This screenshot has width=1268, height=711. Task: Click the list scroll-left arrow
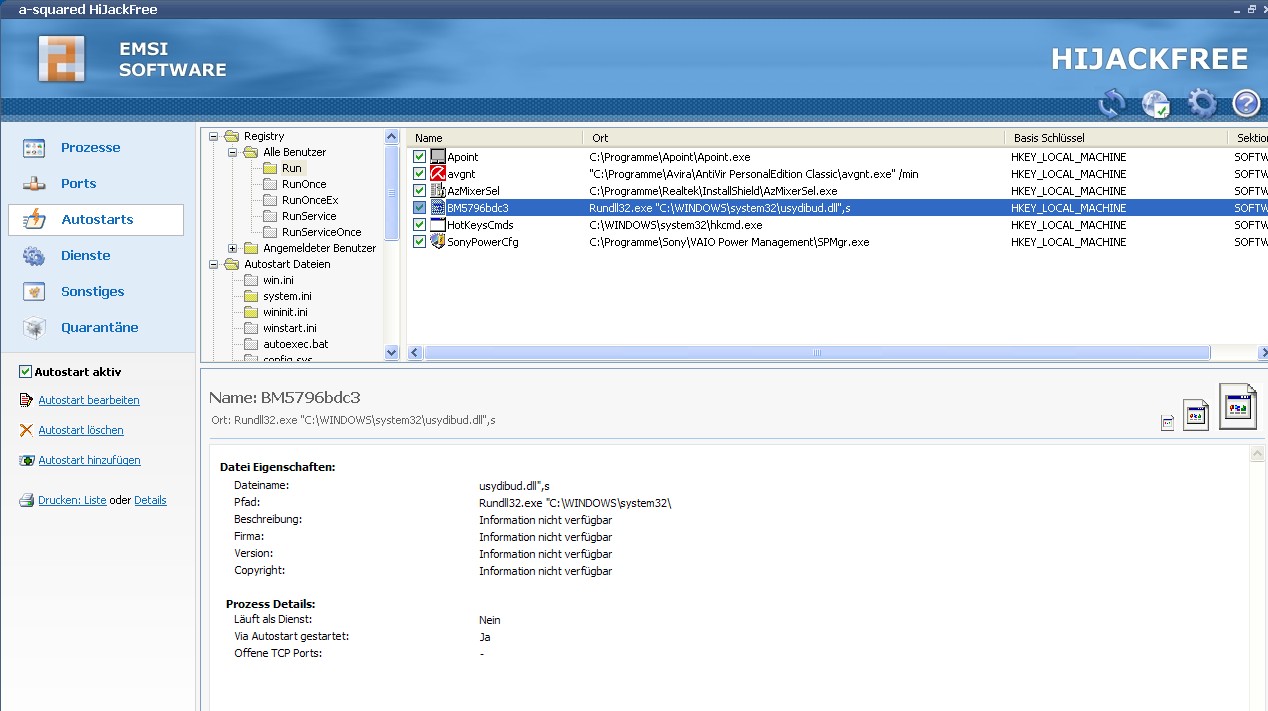[x=414, y=353]
